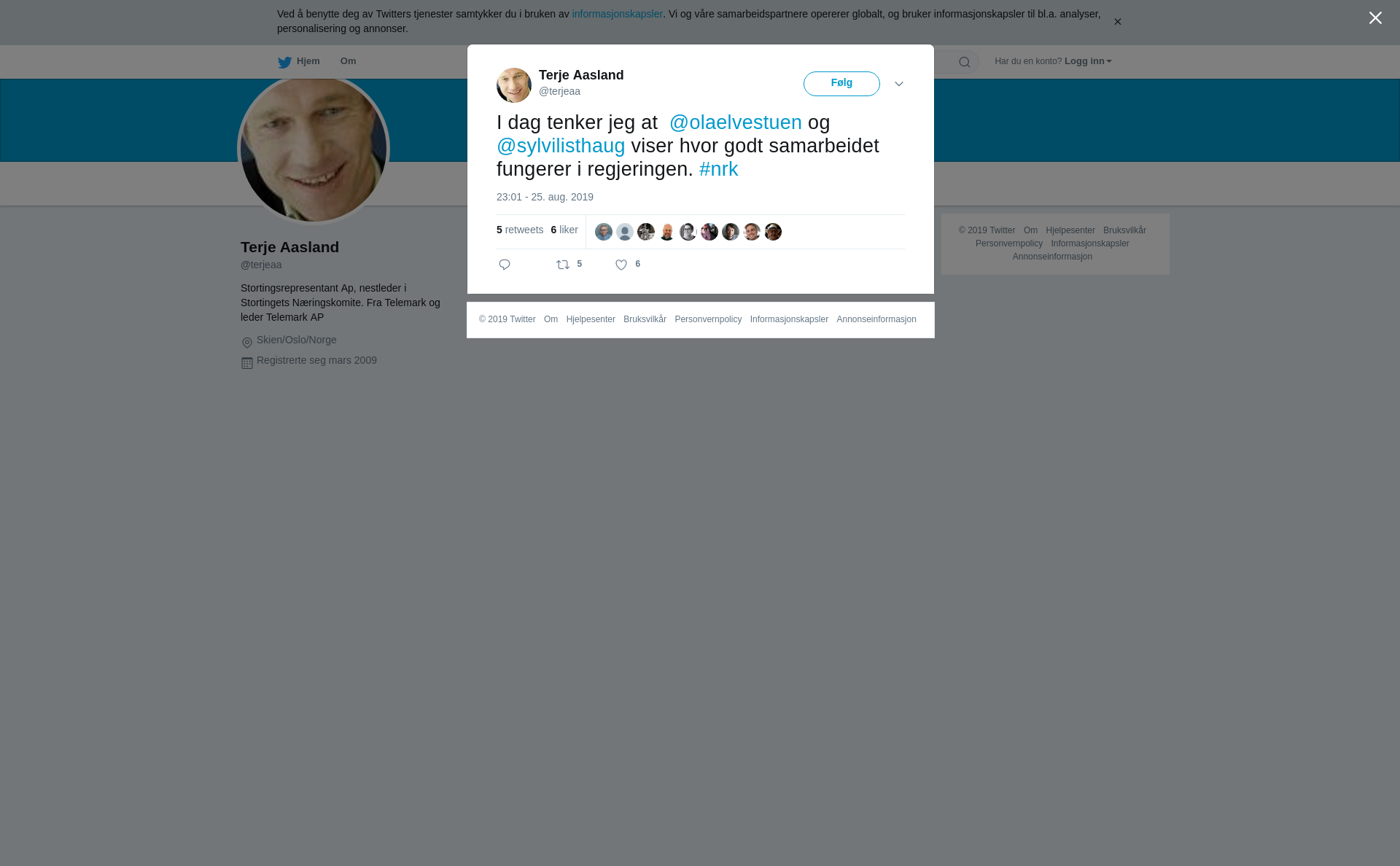Click the search magnifier icon
Viewport: 1400px width, 866px height.
click(x=965, y=62)
